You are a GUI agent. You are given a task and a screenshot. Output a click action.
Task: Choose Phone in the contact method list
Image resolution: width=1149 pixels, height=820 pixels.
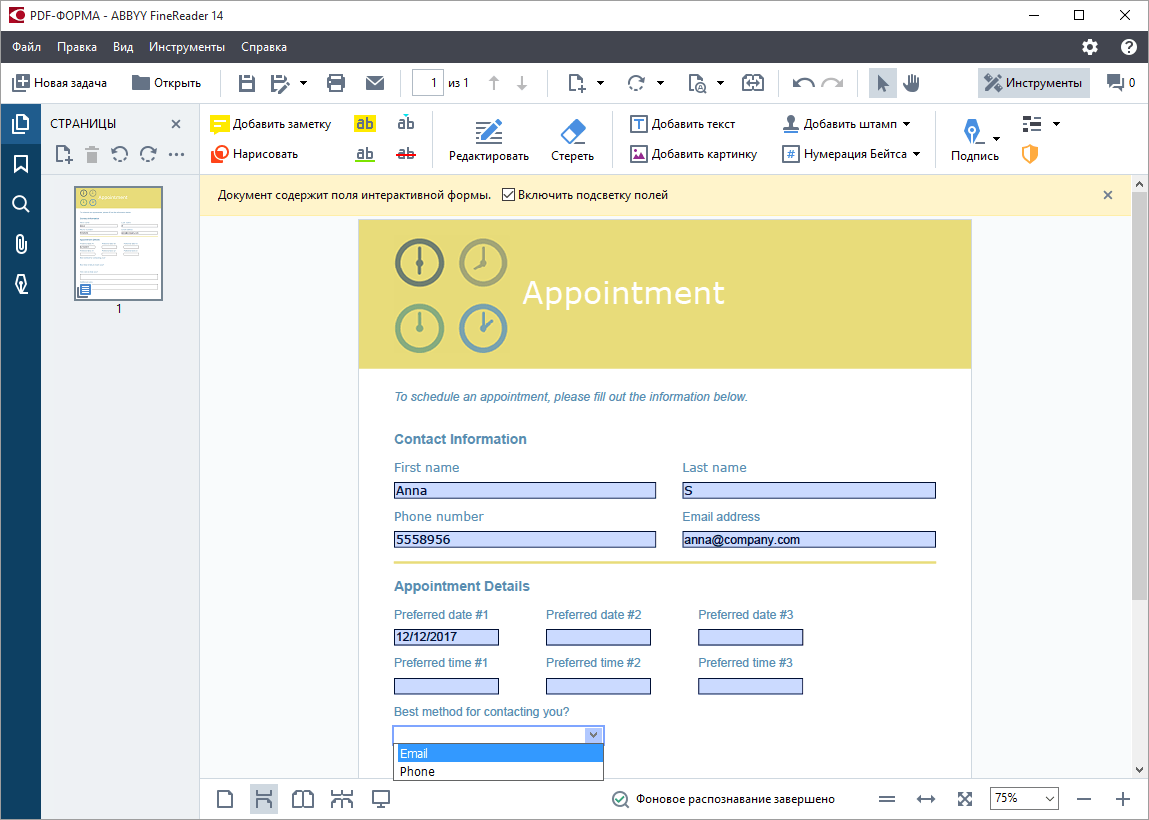pyautogui.click(x=498, y=772)
